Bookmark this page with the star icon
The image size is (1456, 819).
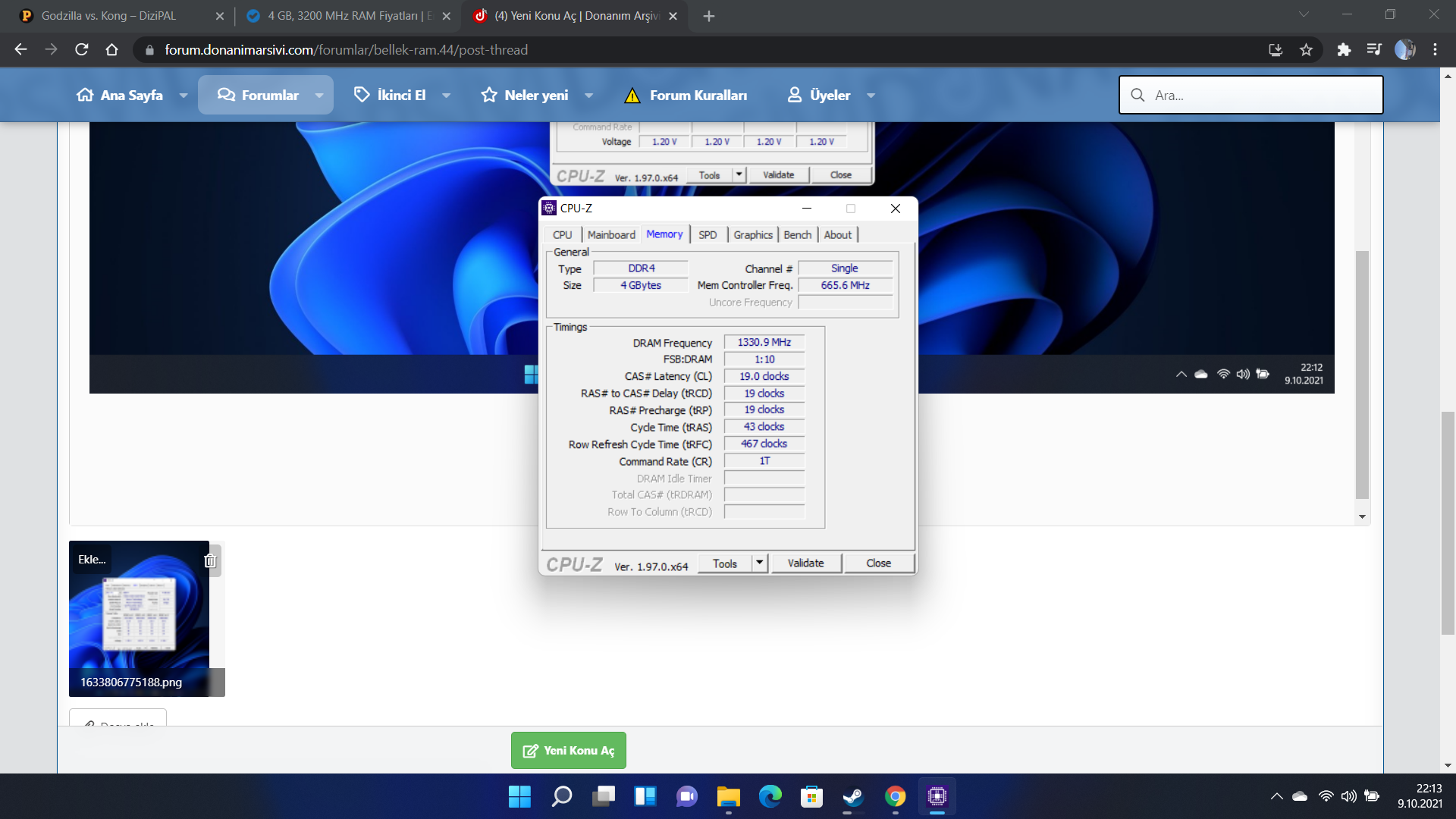1306,50
